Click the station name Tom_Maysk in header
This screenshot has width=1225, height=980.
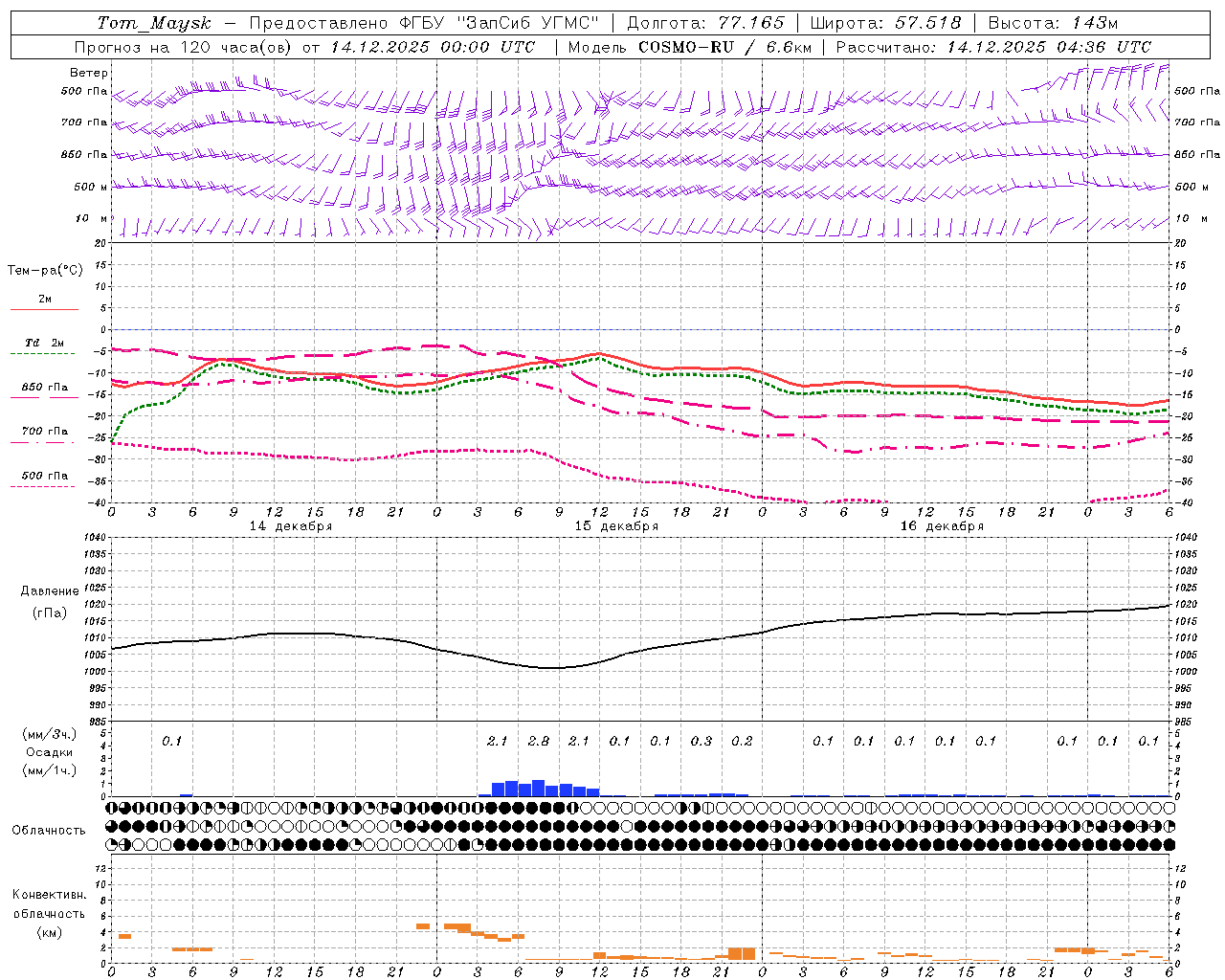coord(153,23)
